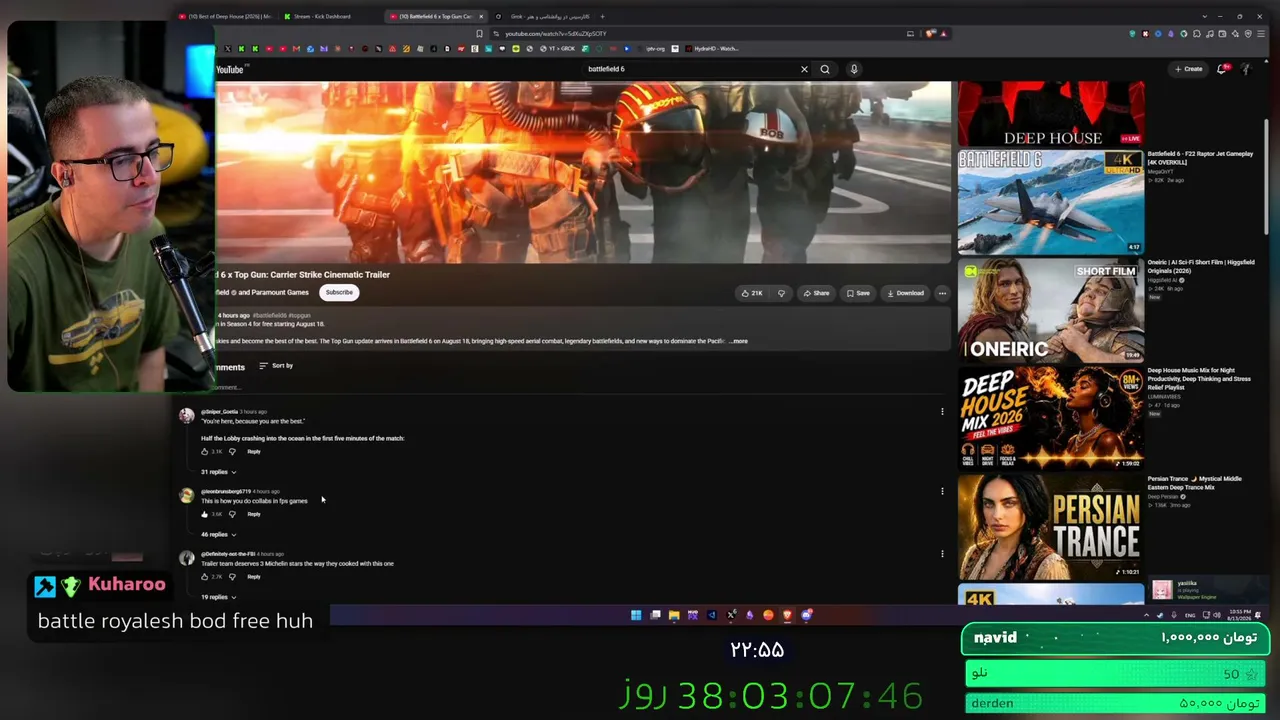Share the video

815,293
